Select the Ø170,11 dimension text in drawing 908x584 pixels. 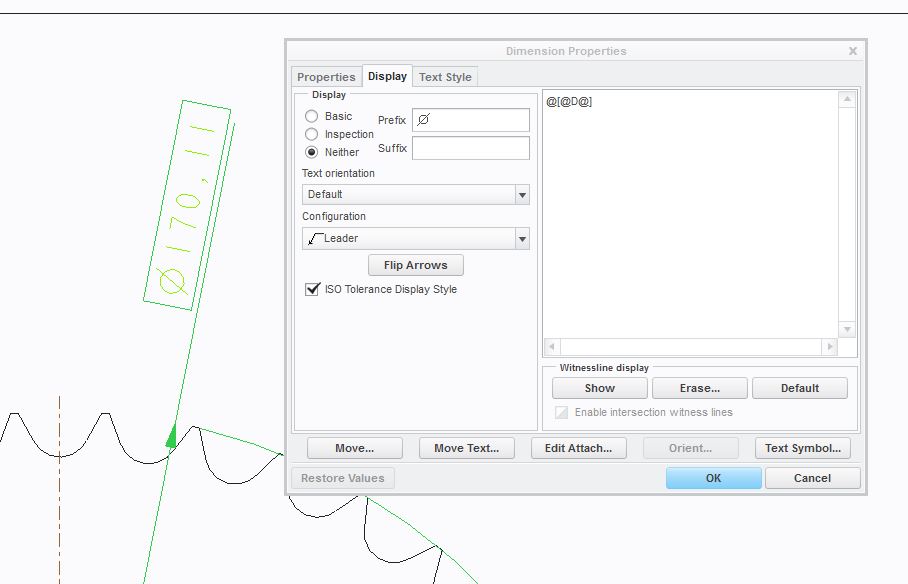187,205
